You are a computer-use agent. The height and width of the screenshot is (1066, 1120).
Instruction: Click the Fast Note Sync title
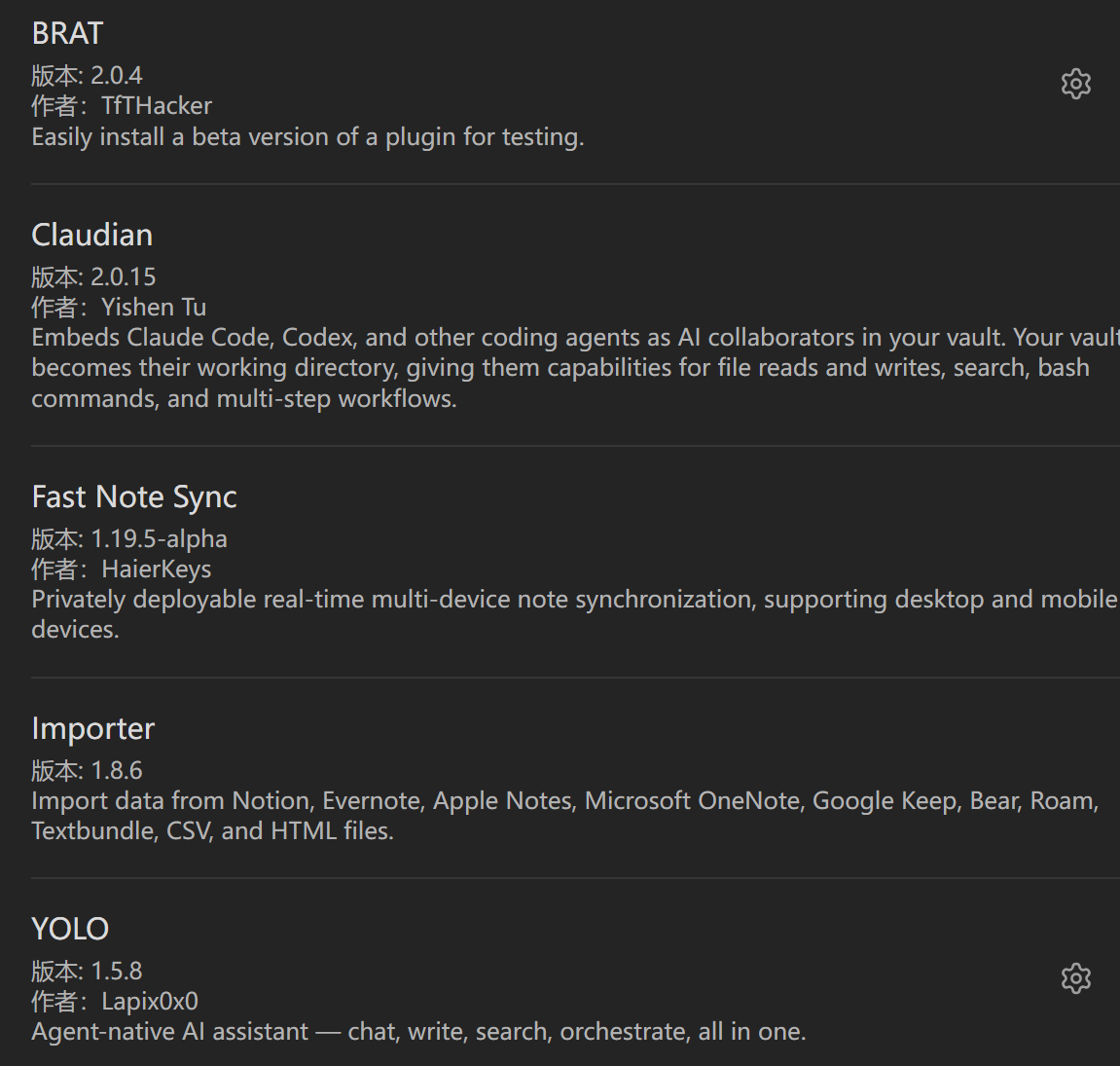pos(134,497)
